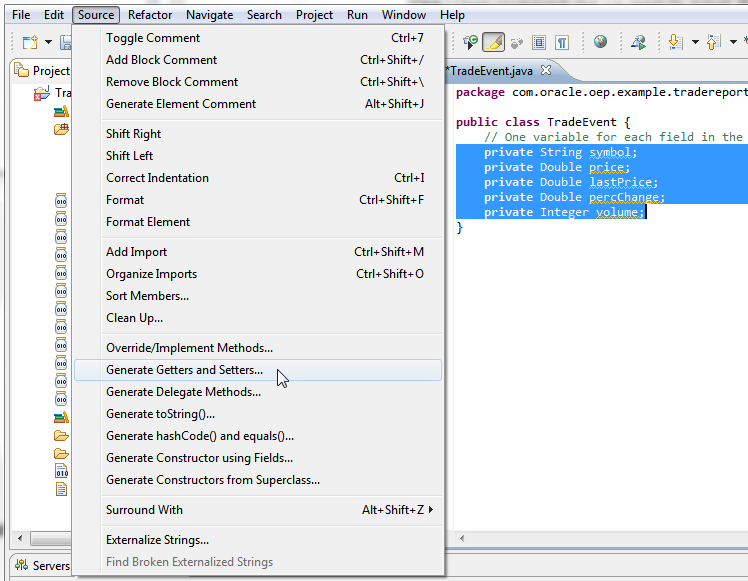The width and height of the screenshot is (748, 581).
Task: Open the Next Annotation dropdown arrow
Action: pos(695,42)
